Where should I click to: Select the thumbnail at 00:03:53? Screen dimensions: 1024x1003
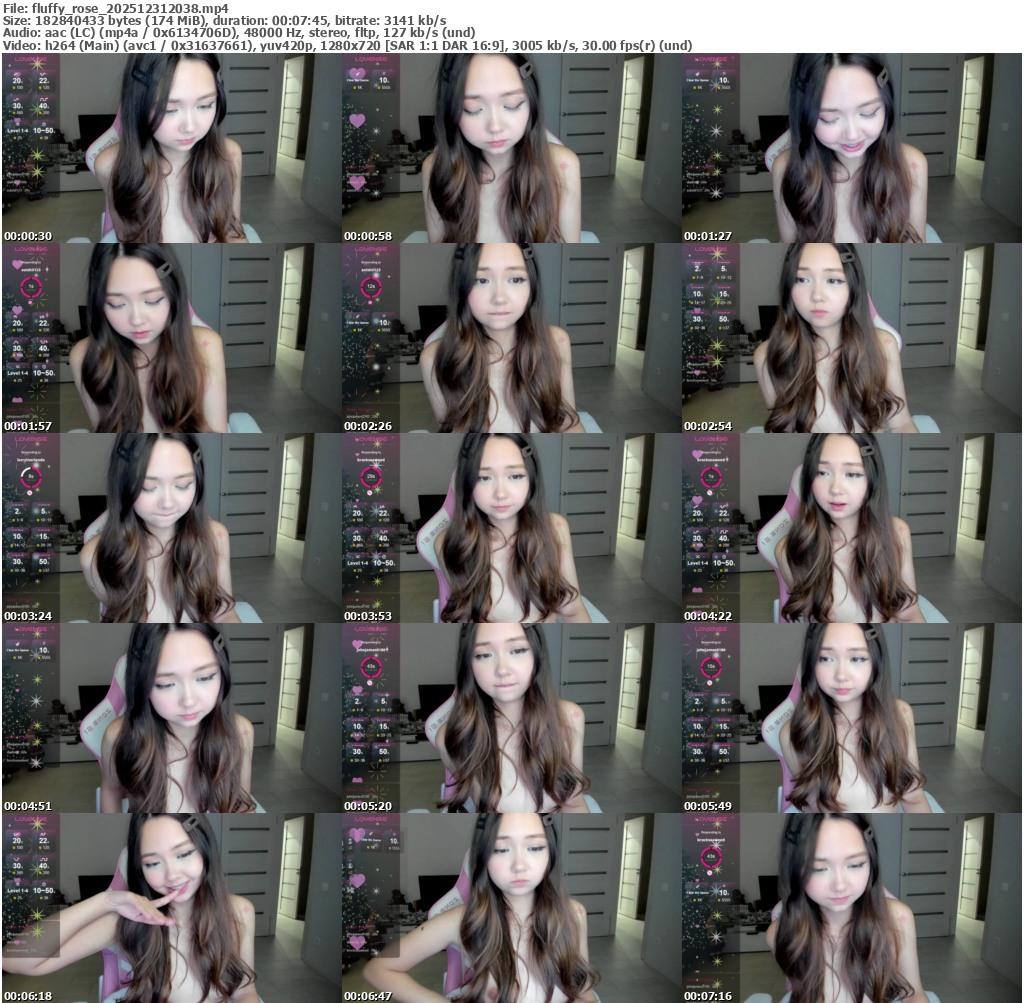[x=511, y=528]
